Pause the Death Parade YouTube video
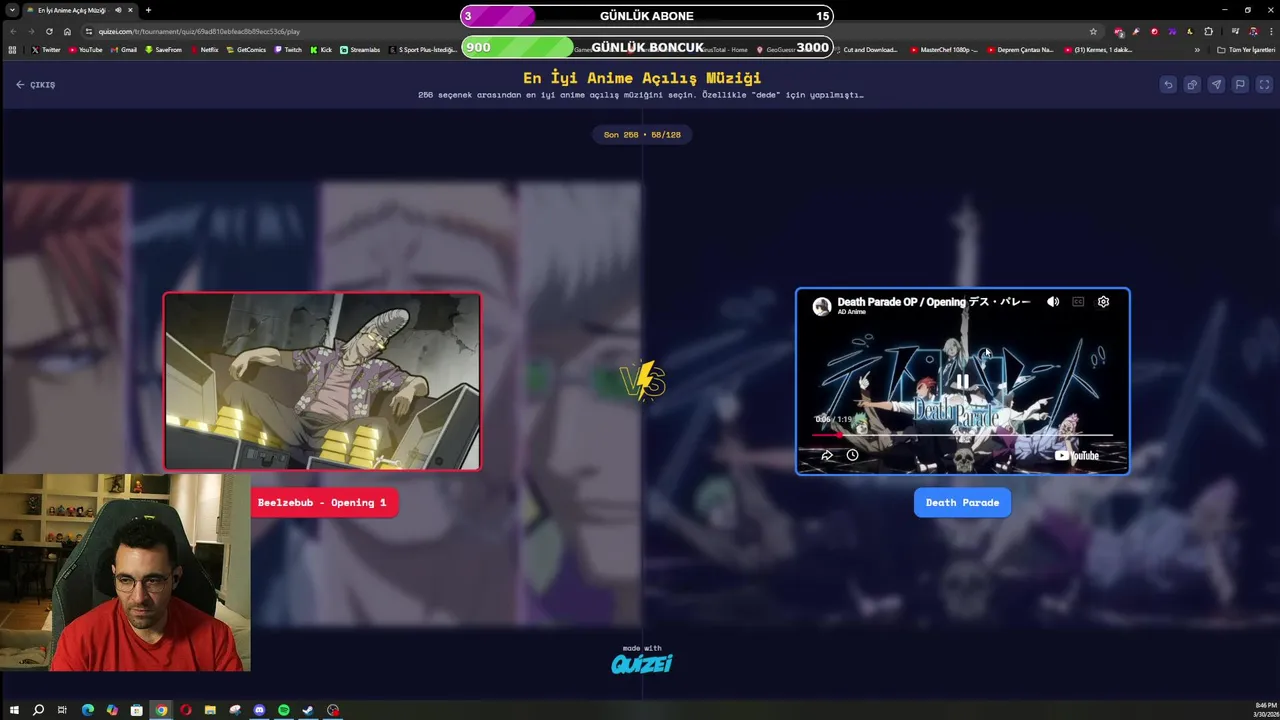The image size is (1280, 720). click(x=962, y=382)
